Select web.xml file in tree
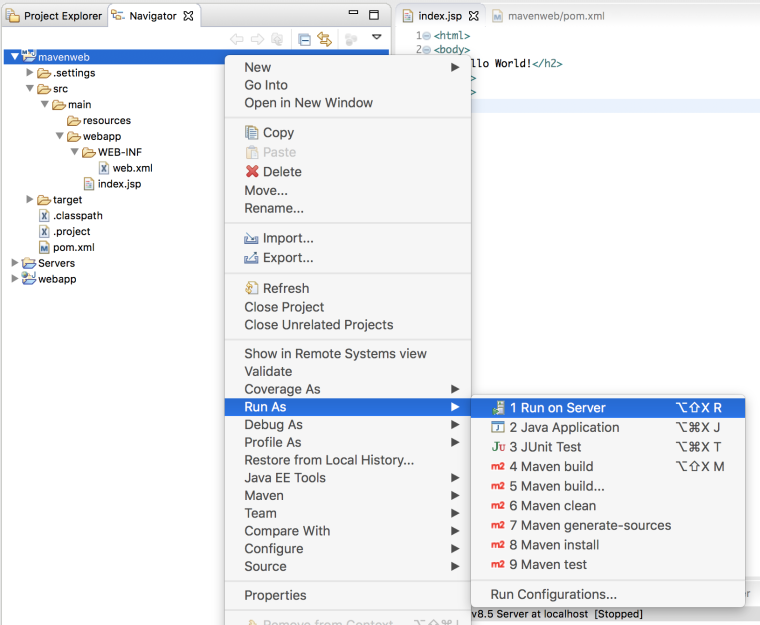The width and height of the screenshot is (760, 625). pyautogui.click(x=126, y=168)
